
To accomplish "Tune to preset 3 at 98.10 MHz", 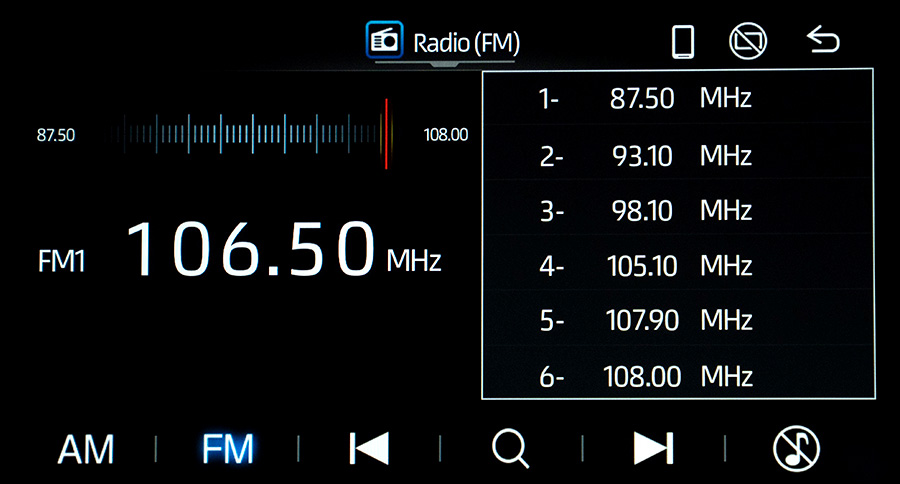I will (x=677, y=211).
